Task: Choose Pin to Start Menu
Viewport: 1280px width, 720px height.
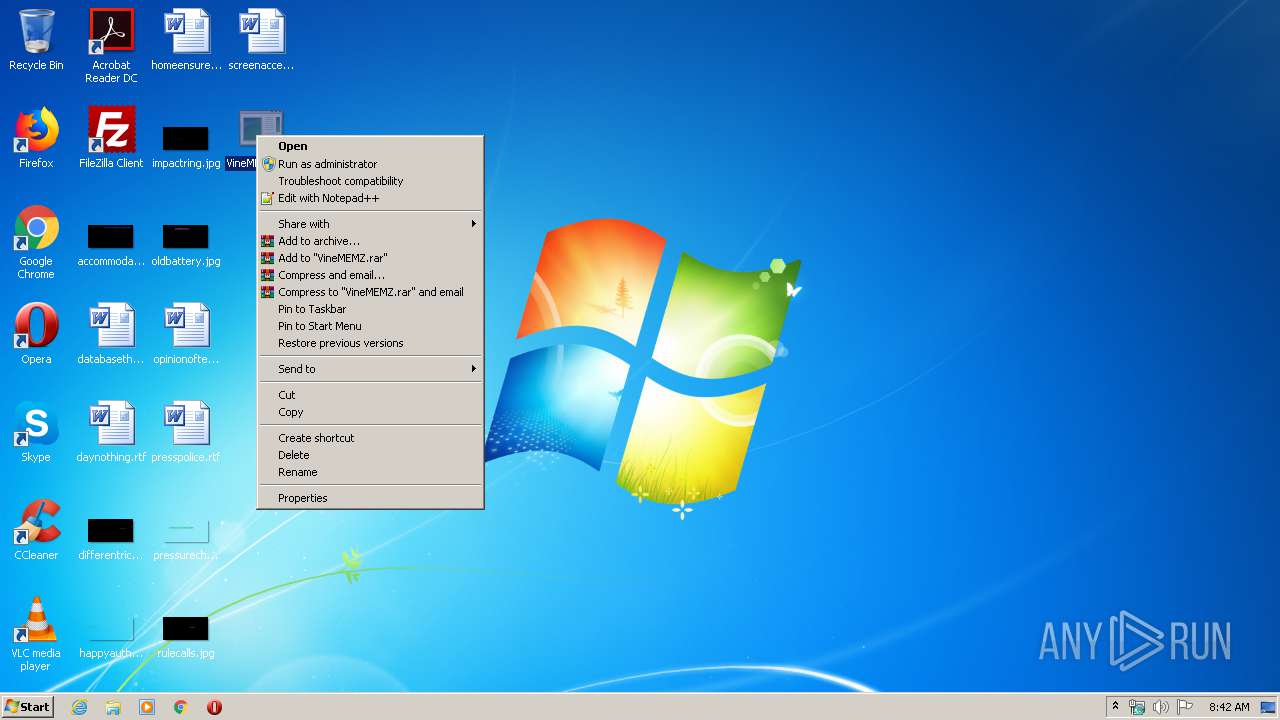Action: coord(371,326)
